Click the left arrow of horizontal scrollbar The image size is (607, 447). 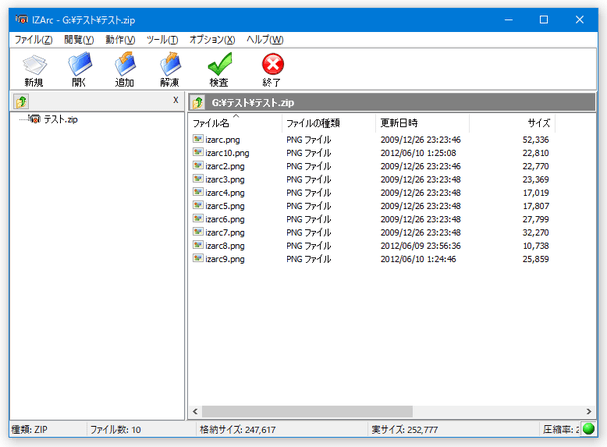point(195,411)
